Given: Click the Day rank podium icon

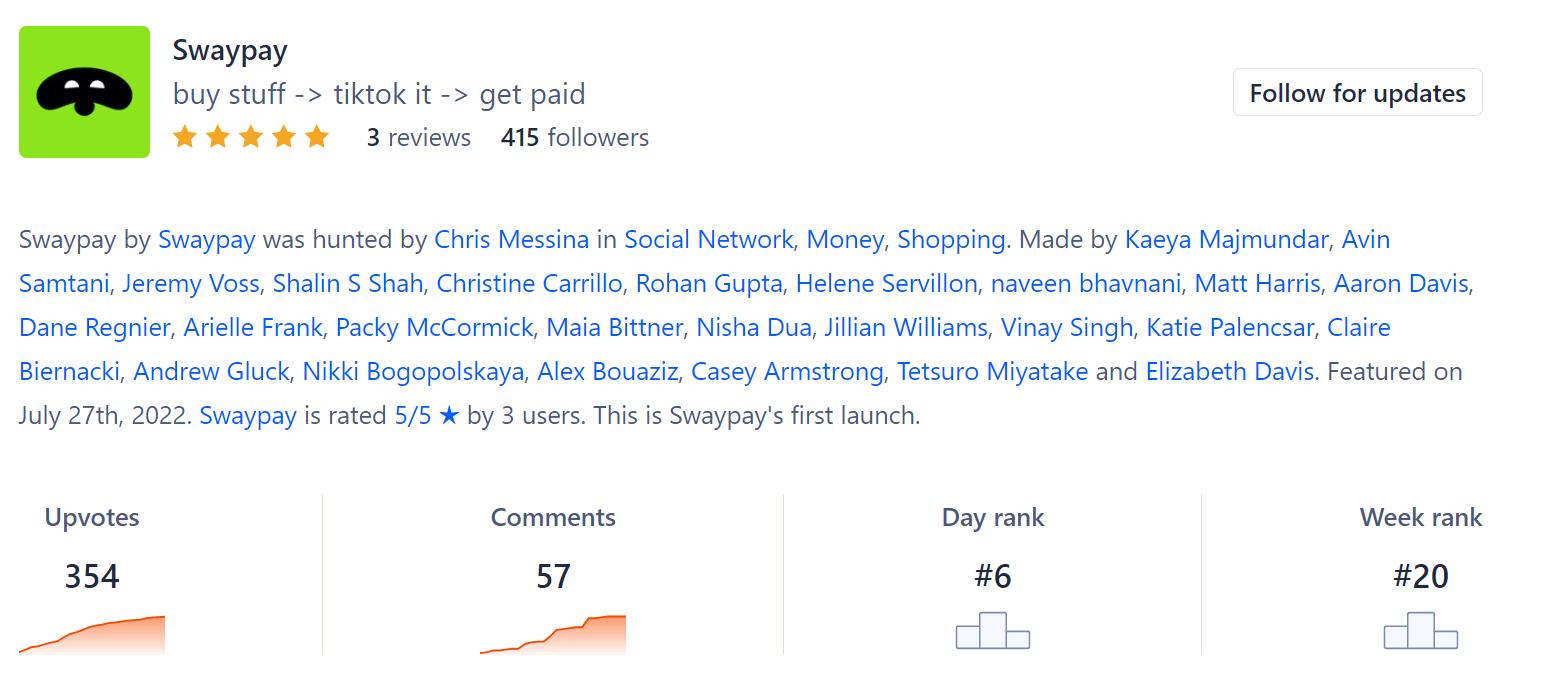Looking at the screenshot, I should 992,631.
